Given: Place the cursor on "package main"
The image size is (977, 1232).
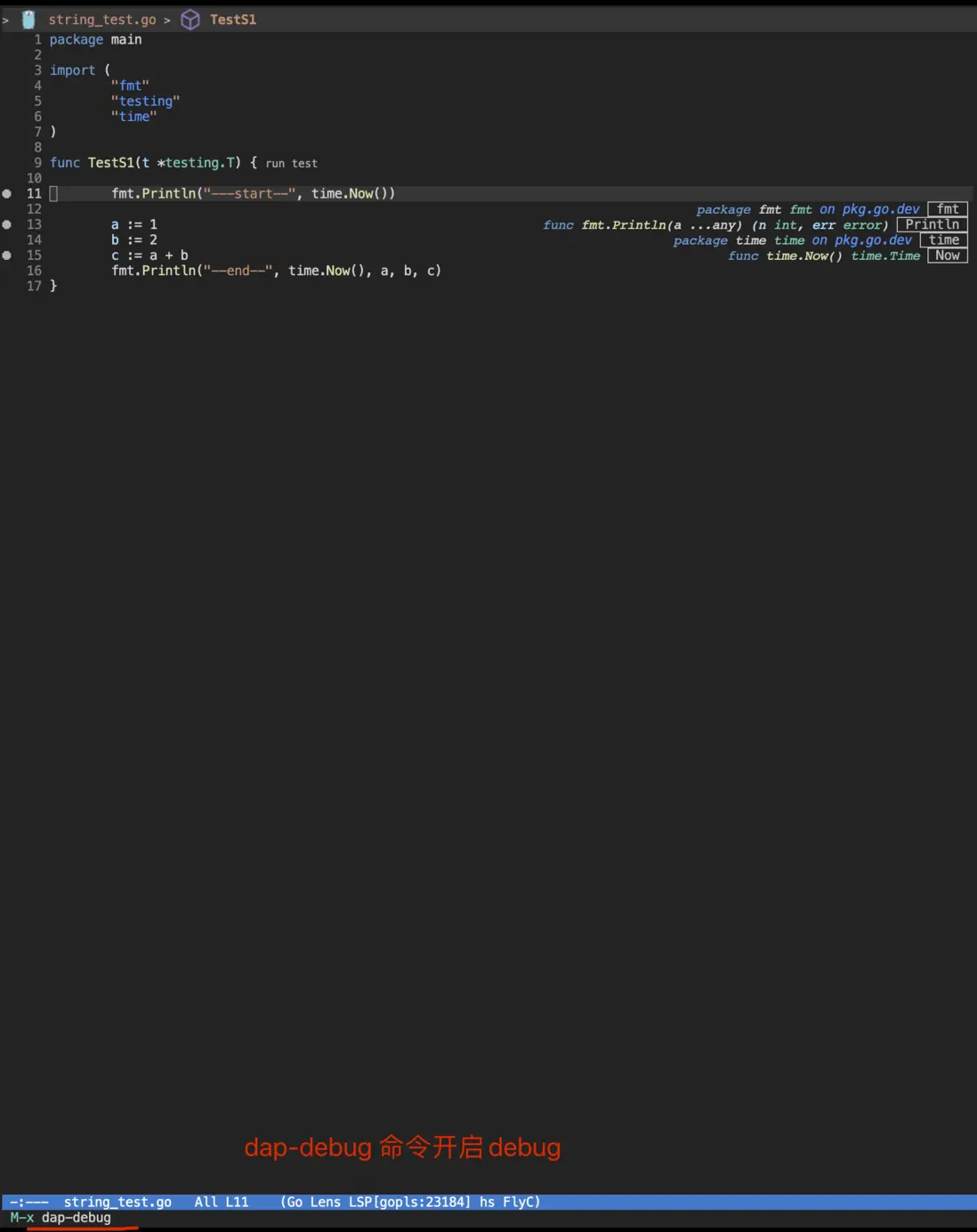Looking at the screenshot, I should tap(95, 40).
